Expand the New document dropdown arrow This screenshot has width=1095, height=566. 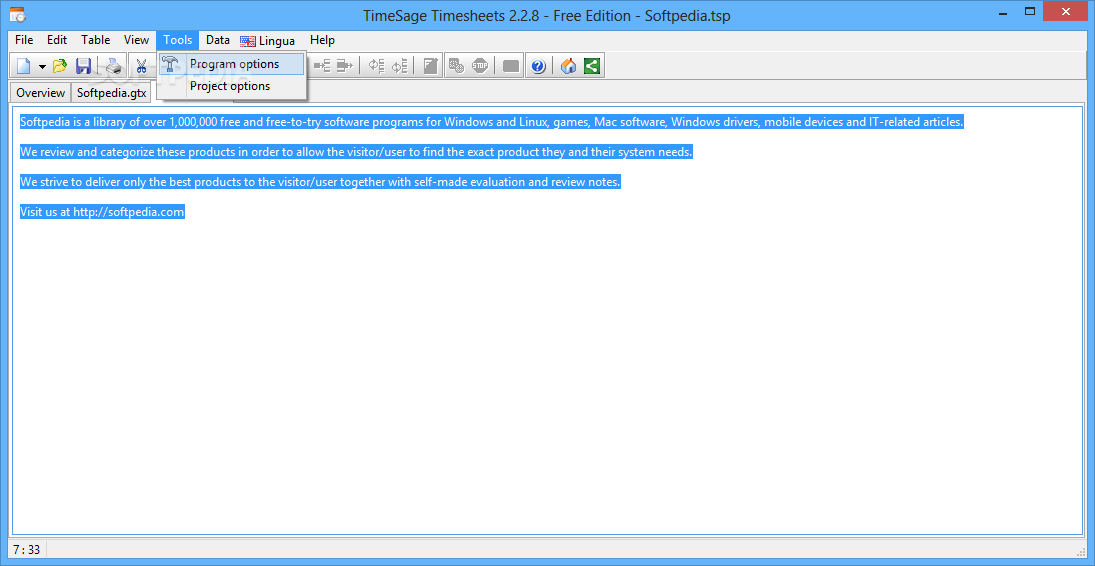point(42,67)
